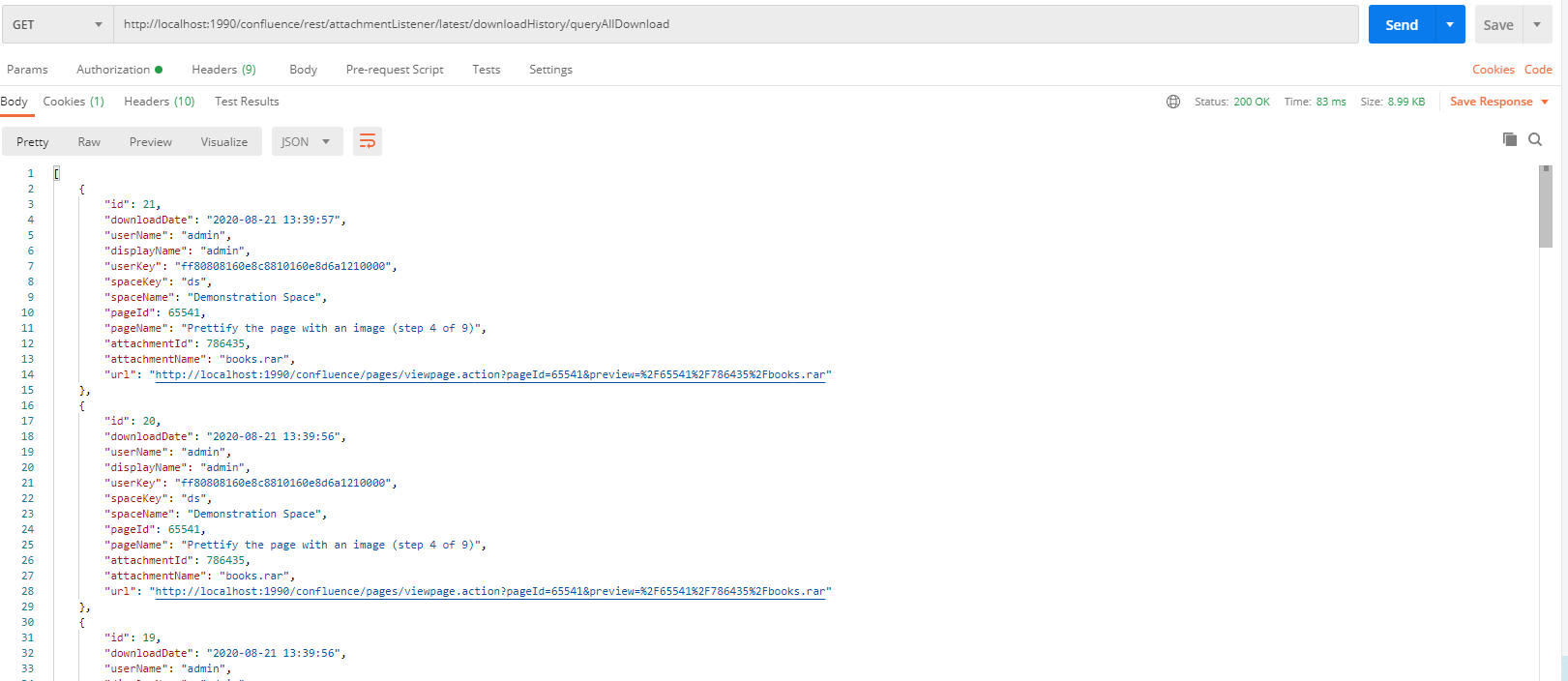Expand the Send button dropdown arrow
Image resolution: width=1568 pixels, height=681 pixels.
1449,24
